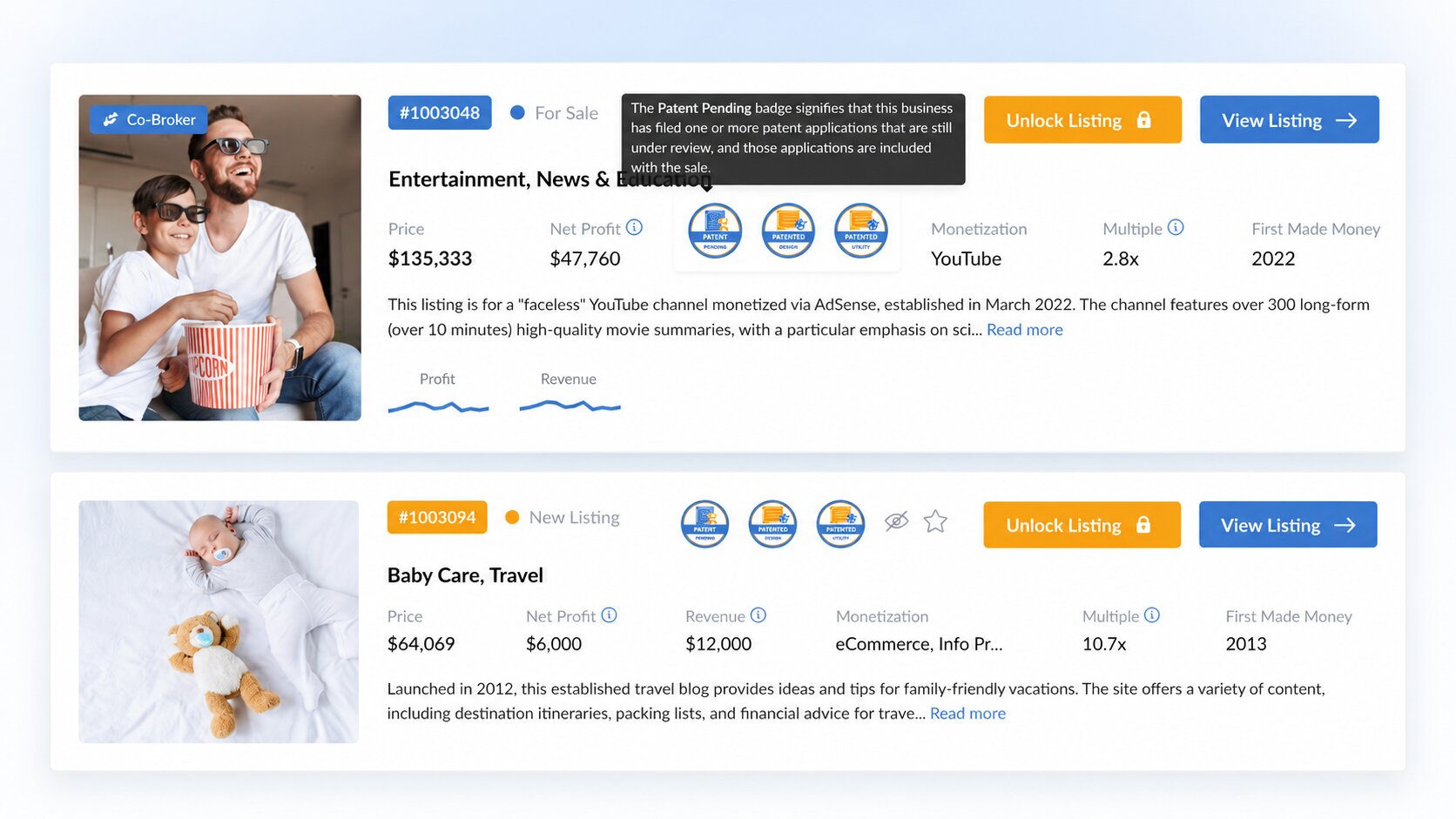Open the popcorn movie listing thumbnail

coord(219,258)
